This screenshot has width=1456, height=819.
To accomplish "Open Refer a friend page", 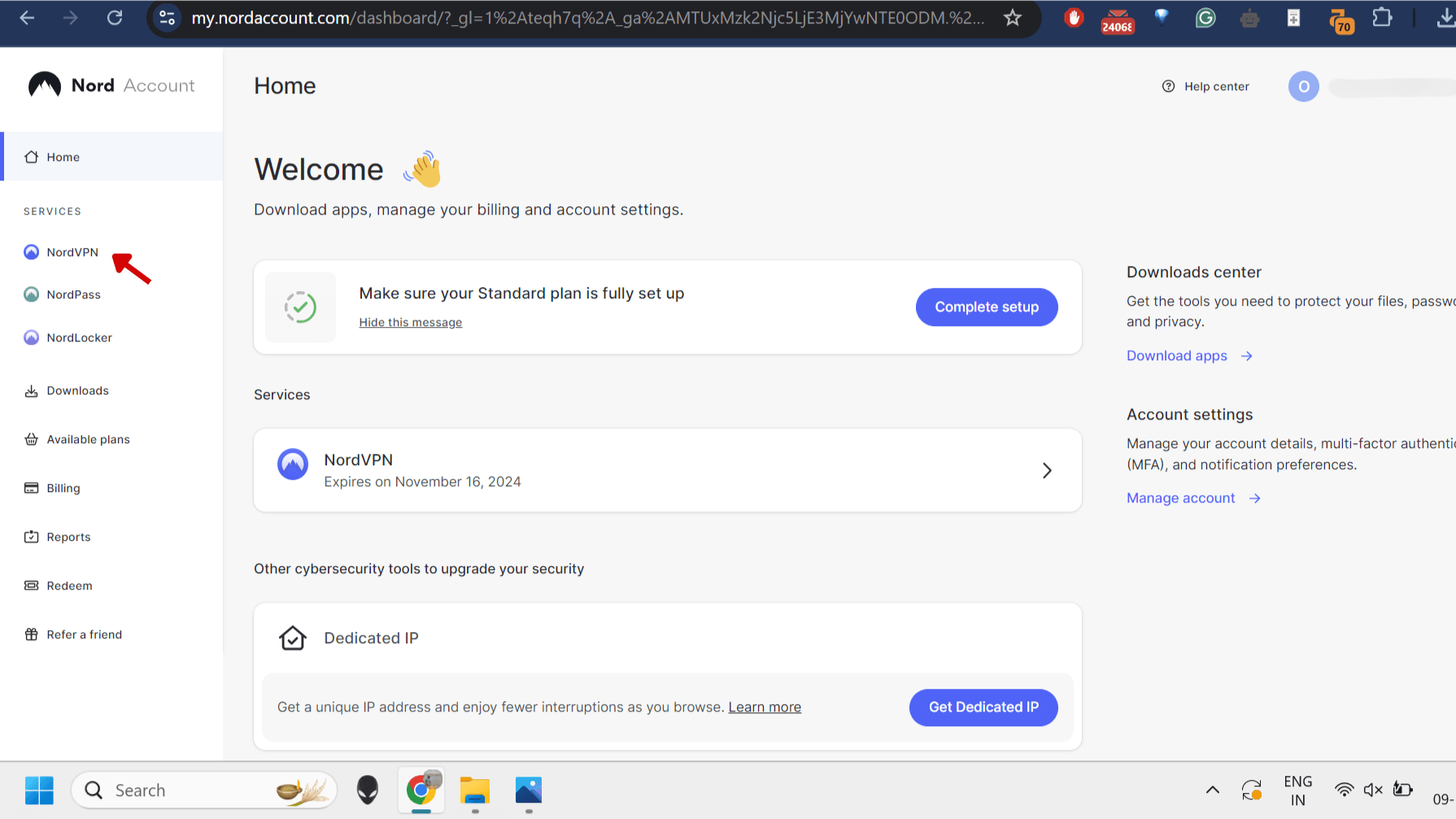I will (x=73, y=634).
